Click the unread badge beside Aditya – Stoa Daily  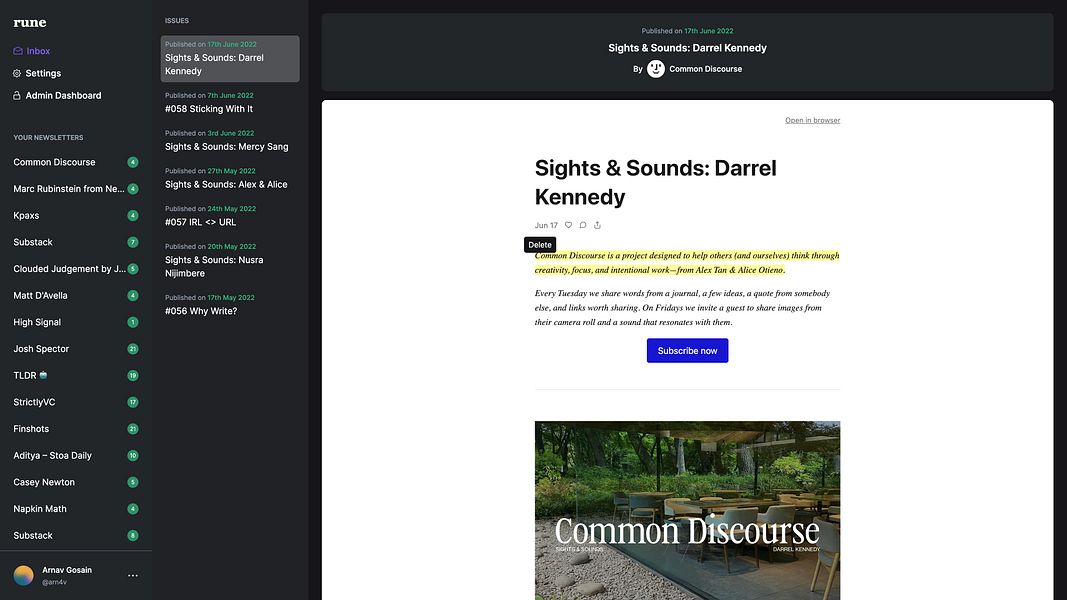(x=133, y=456)
